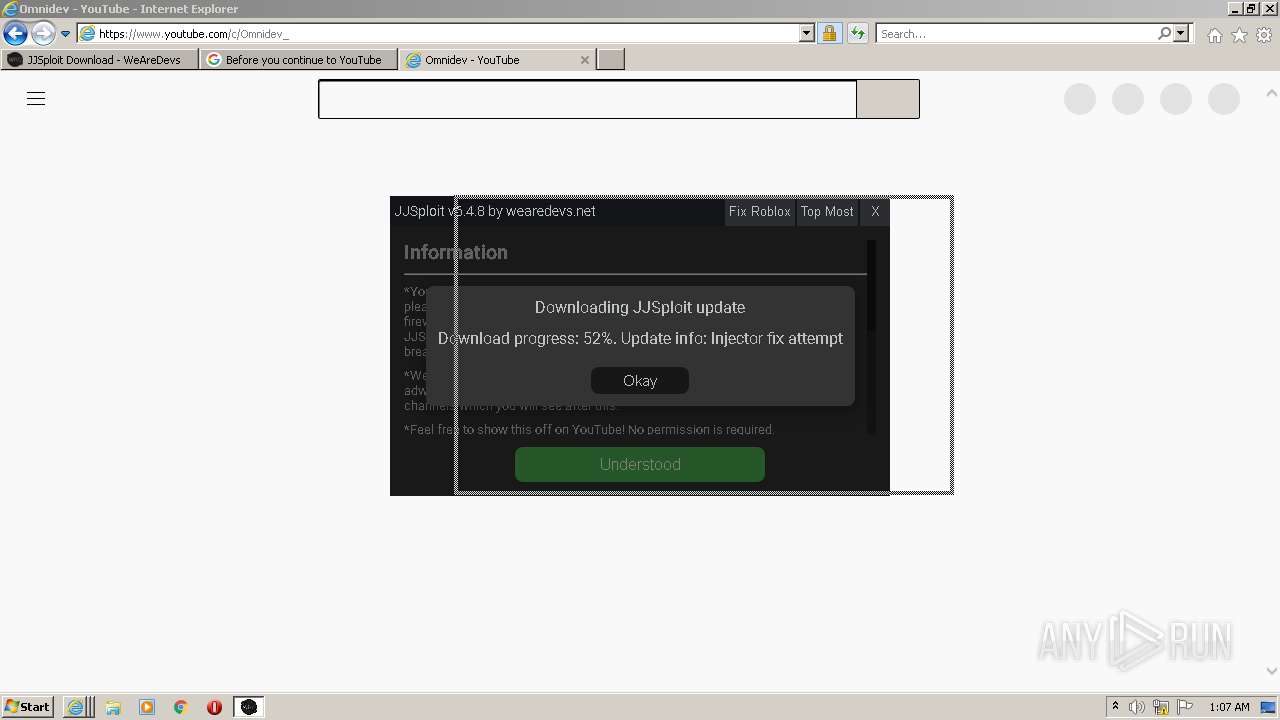Open the media player taskbar icon
The height and width of the screenshot is (720, 1280).
click(147, 707)
